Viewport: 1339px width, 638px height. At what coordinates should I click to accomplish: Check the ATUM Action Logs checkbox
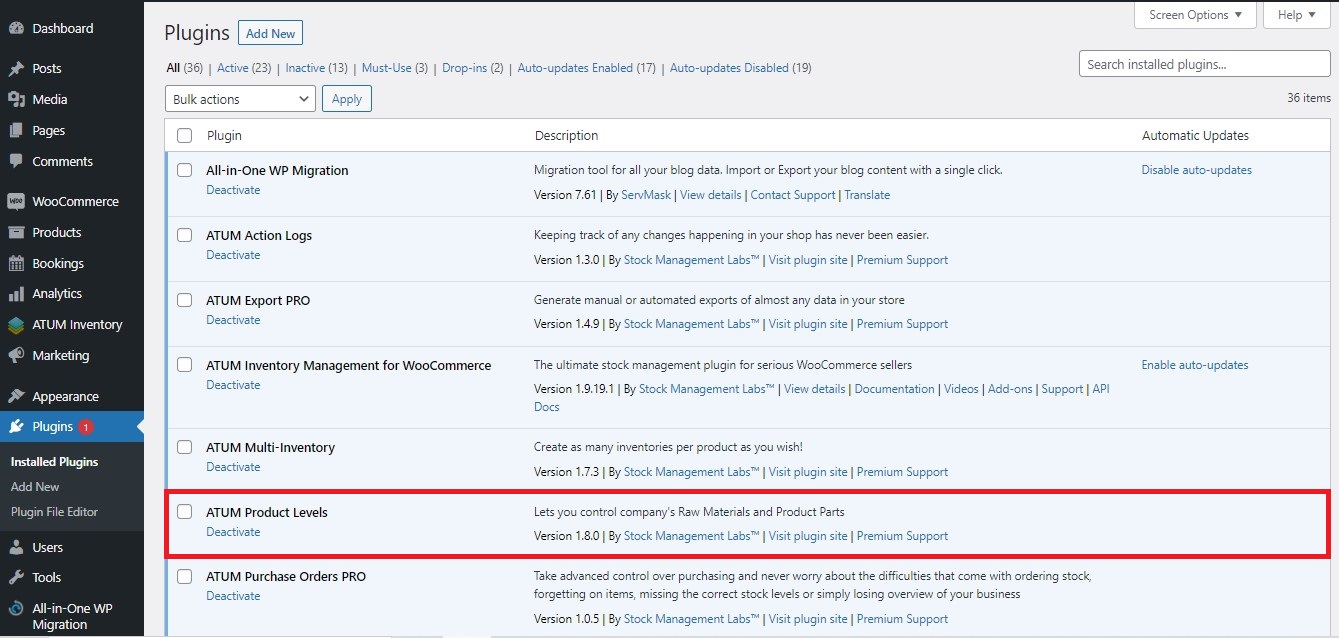184,235
